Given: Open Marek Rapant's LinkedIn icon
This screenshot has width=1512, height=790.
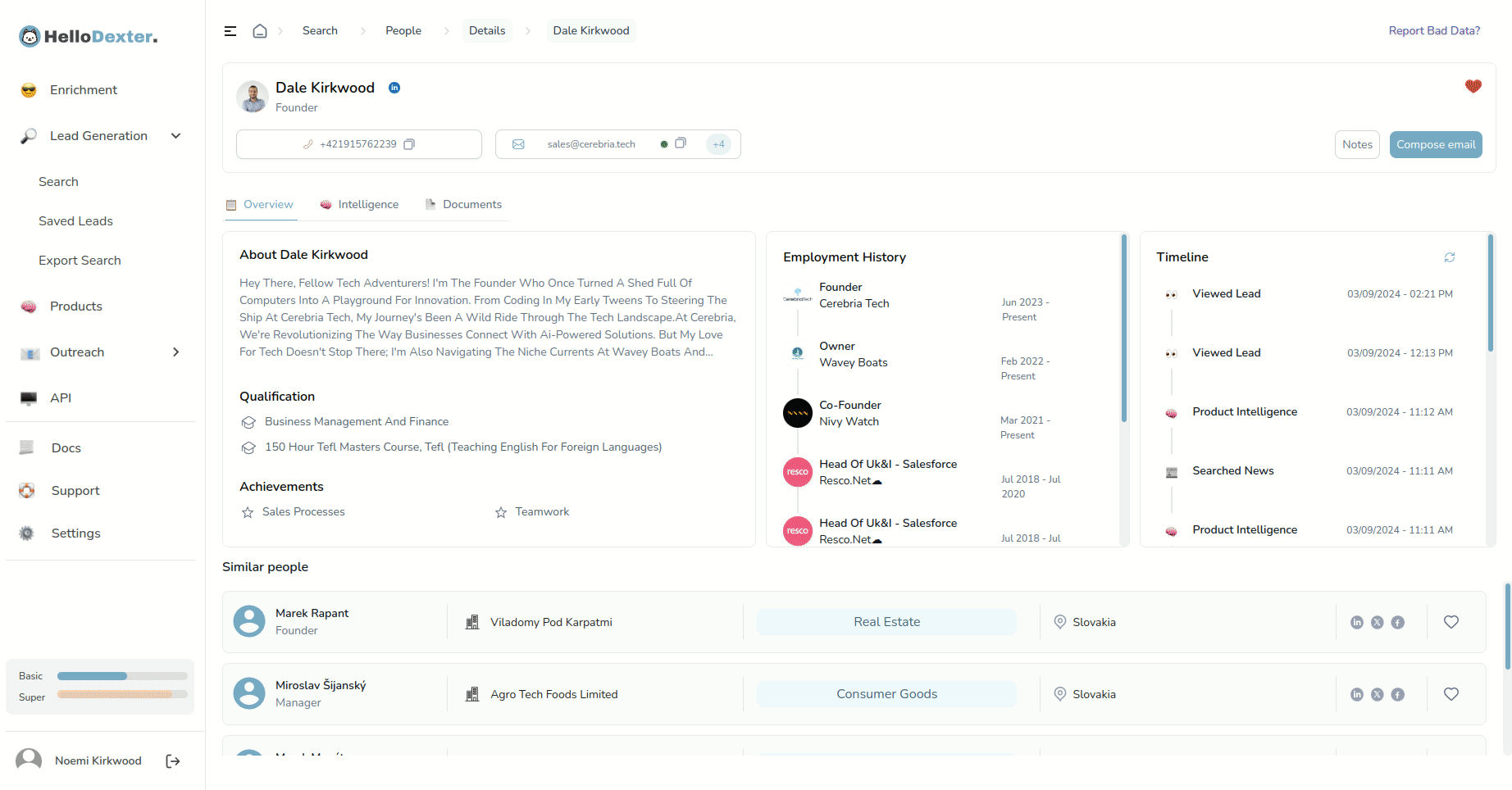Looking at the screenshot, I should [1357, 623].
